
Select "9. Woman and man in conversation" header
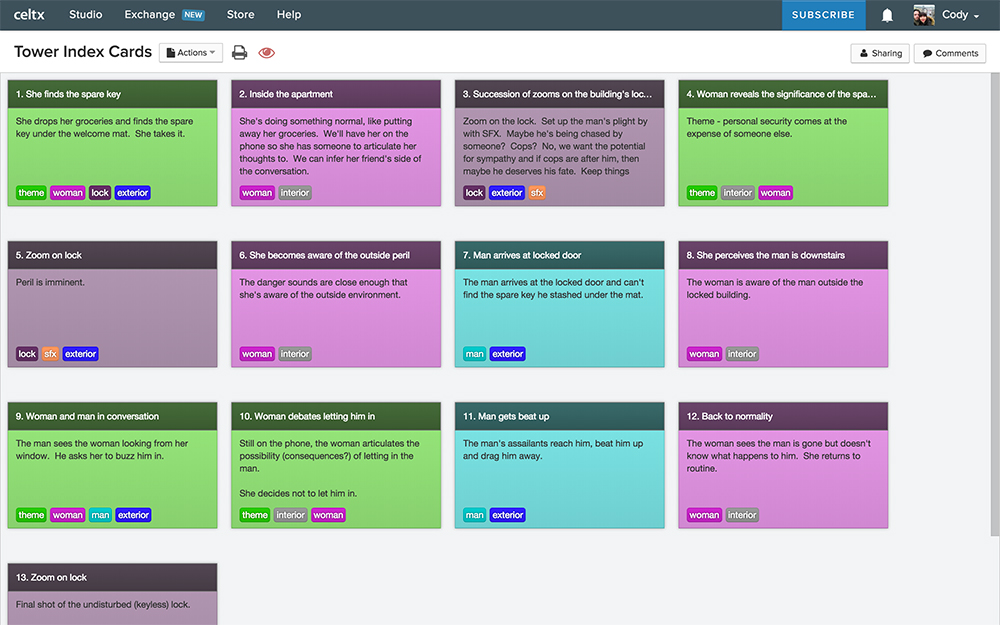[x=112, y=416]
